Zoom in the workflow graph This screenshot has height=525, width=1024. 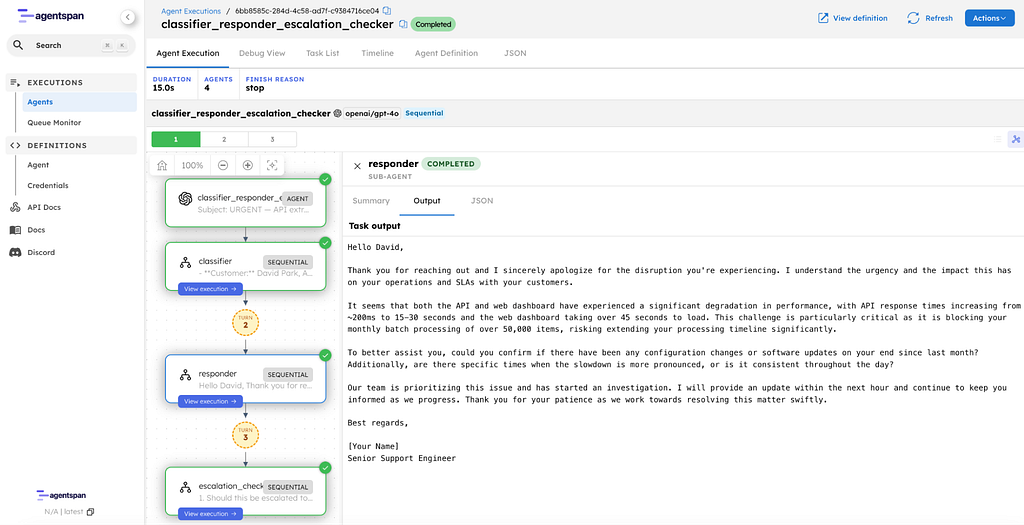click(248, 165)
